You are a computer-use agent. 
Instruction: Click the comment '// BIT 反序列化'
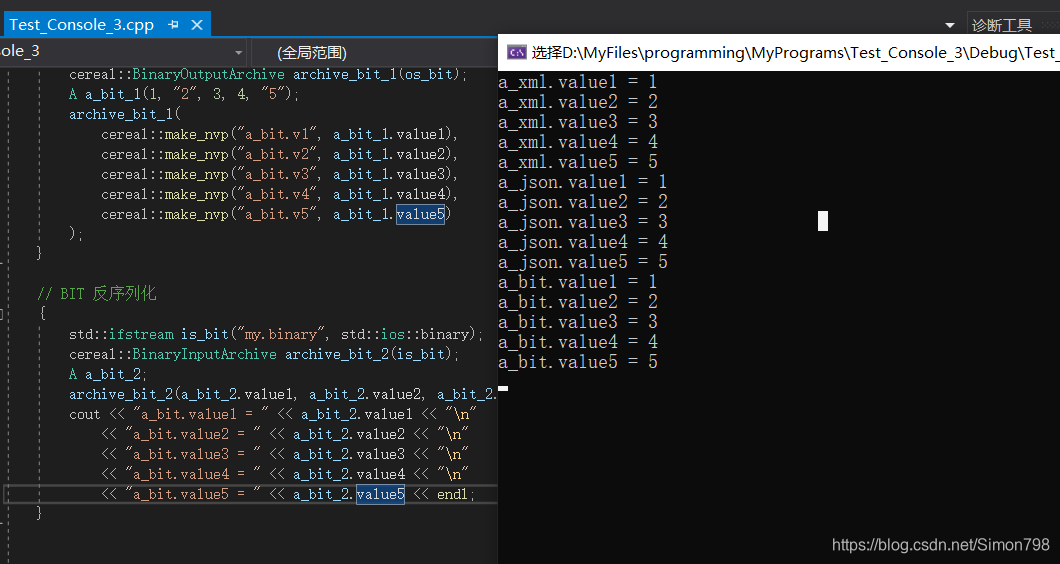tap(97, 293)
